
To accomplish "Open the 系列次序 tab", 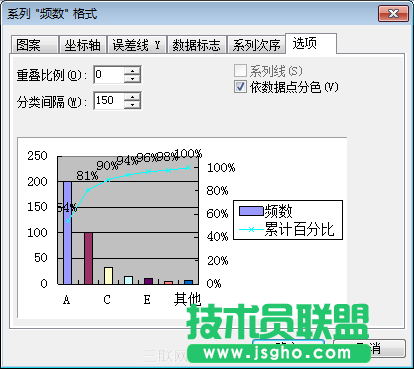I will [256, 45].
